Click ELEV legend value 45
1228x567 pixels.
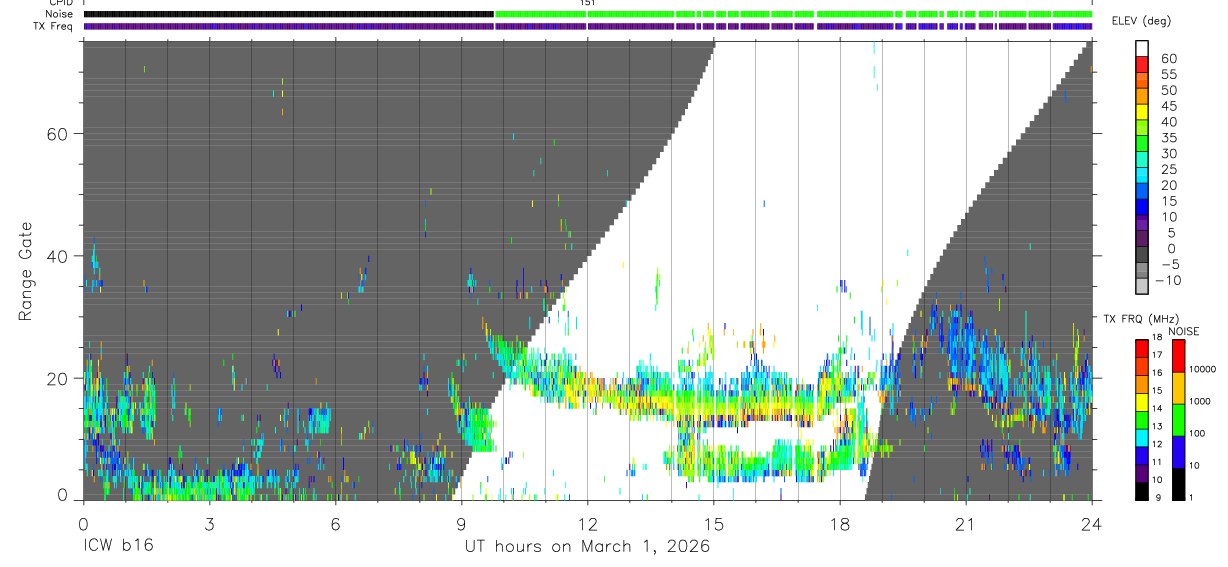tap(1168, 106)
